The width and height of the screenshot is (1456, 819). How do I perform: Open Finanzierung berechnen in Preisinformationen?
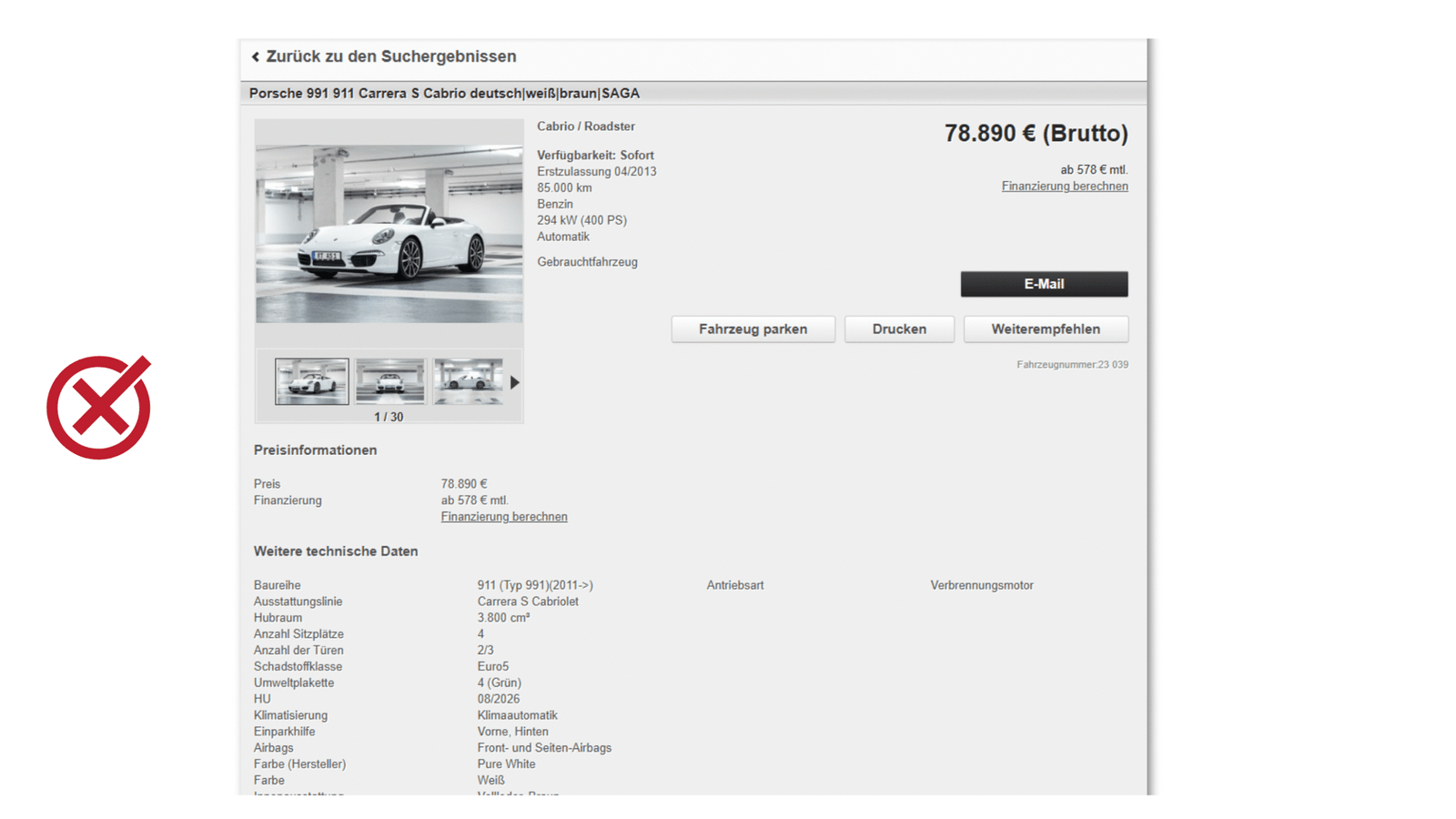point(504,516)
